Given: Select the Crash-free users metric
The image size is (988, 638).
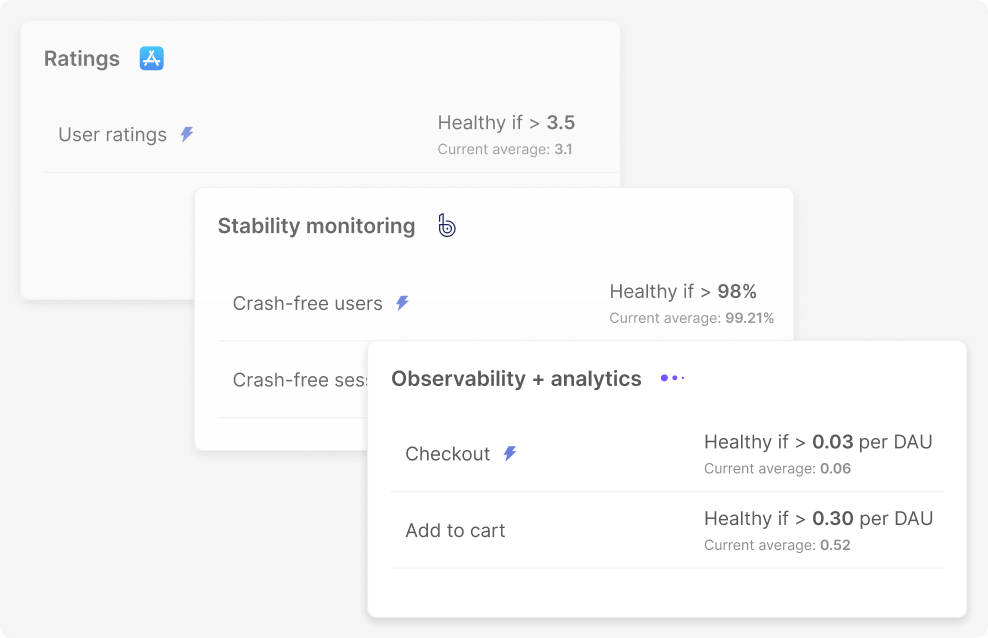Looking at the screenshot, I should 307,304.
